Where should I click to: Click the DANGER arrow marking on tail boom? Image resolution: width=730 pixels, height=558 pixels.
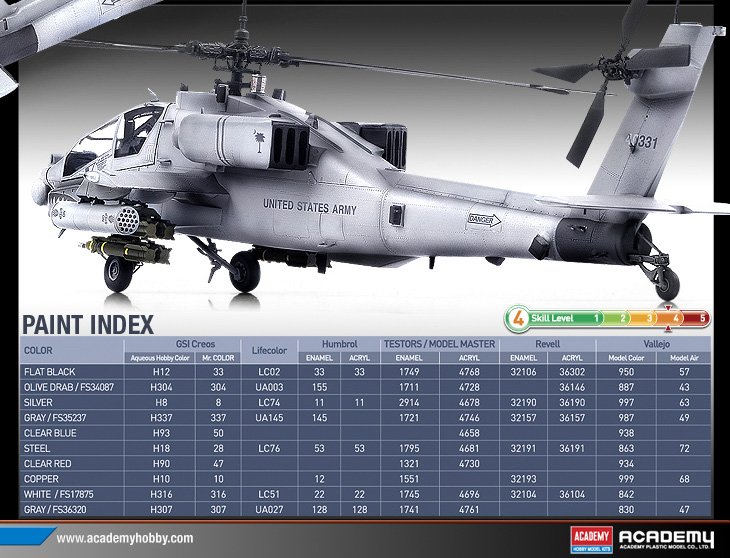coord(486,221)
